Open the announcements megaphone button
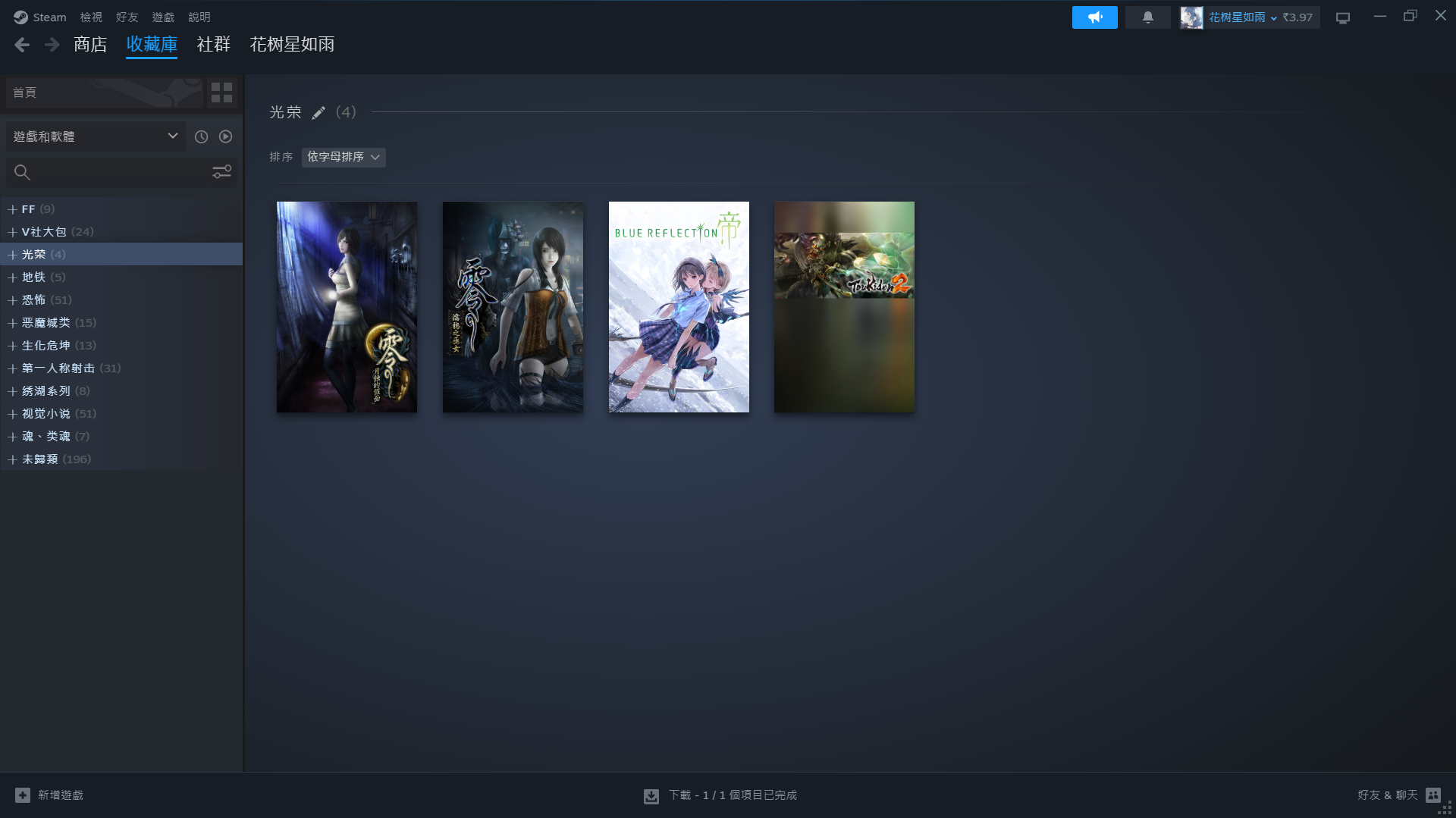 point(1094,17)
